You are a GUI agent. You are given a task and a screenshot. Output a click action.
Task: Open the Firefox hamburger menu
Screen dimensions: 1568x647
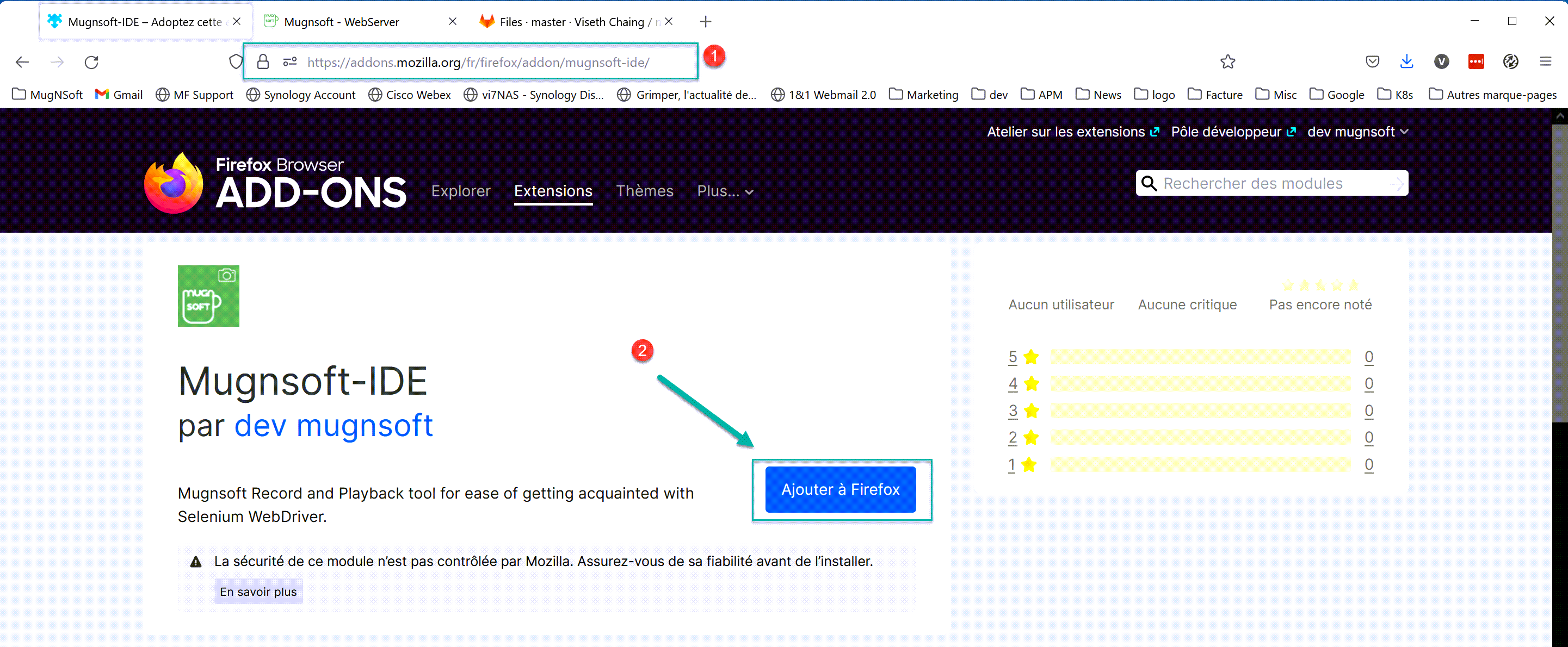click(1546, 61)
